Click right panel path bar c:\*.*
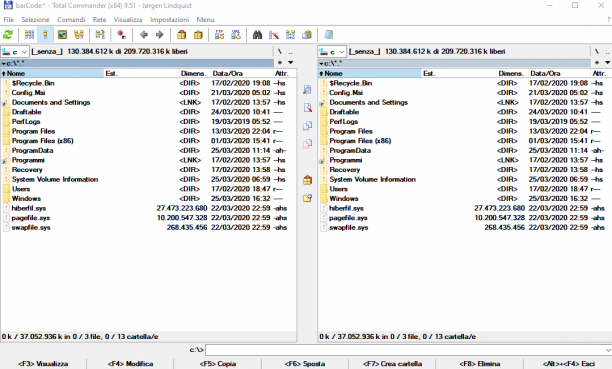 (455, 63)
